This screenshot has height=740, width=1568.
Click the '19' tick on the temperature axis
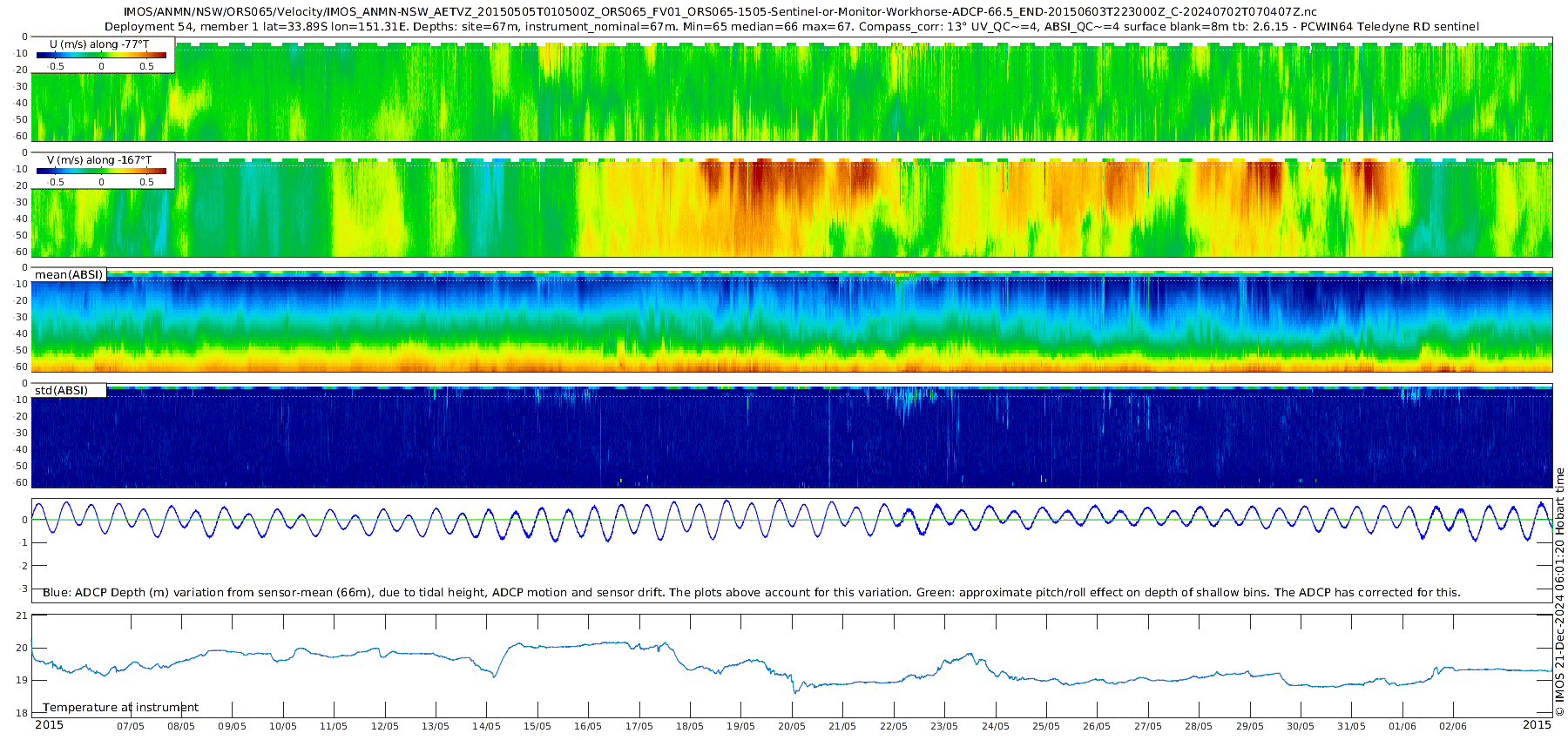(x=23, y=681)
